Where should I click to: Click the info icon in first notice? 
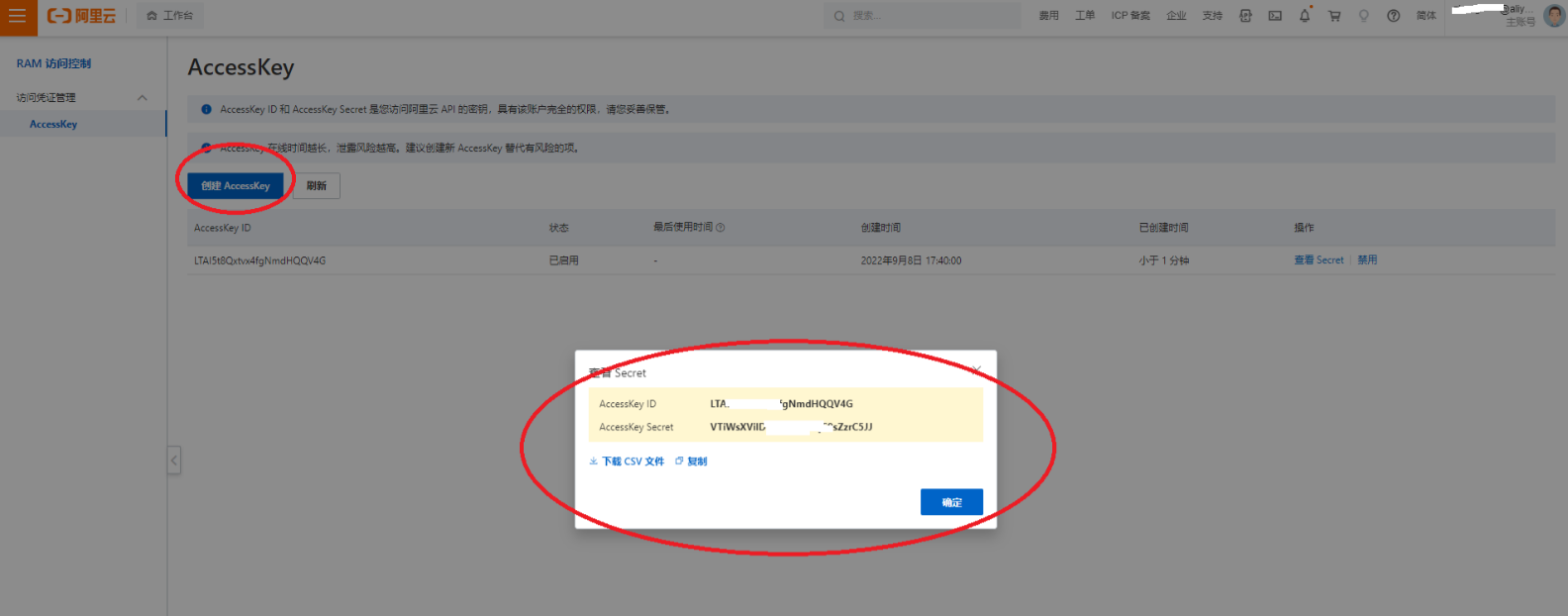tap(206, 109)
